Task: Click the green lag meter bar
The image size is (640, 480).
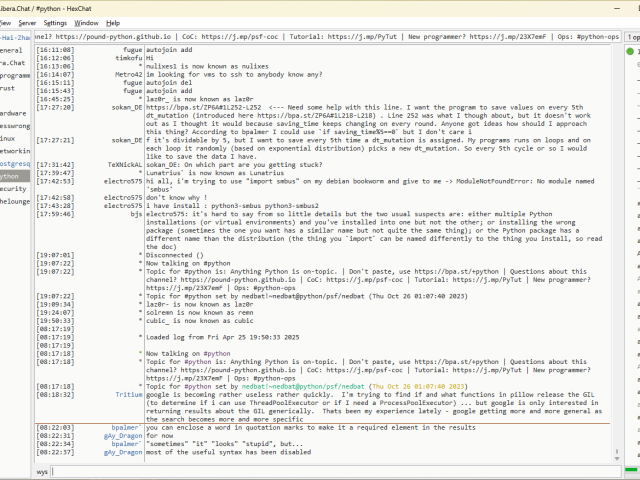Action: 632,470
